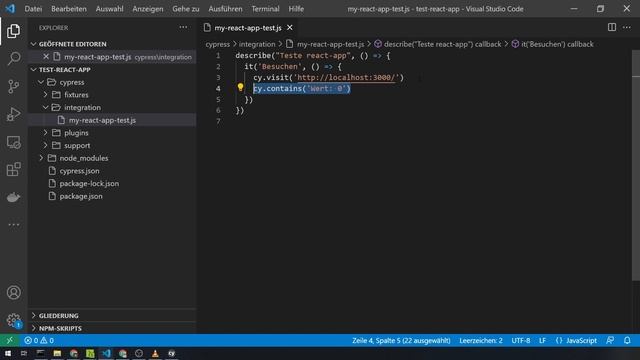Change indentation via Leerzeichen: 2
The height and width of the screenshot is (360, 640).
point(480,340)
